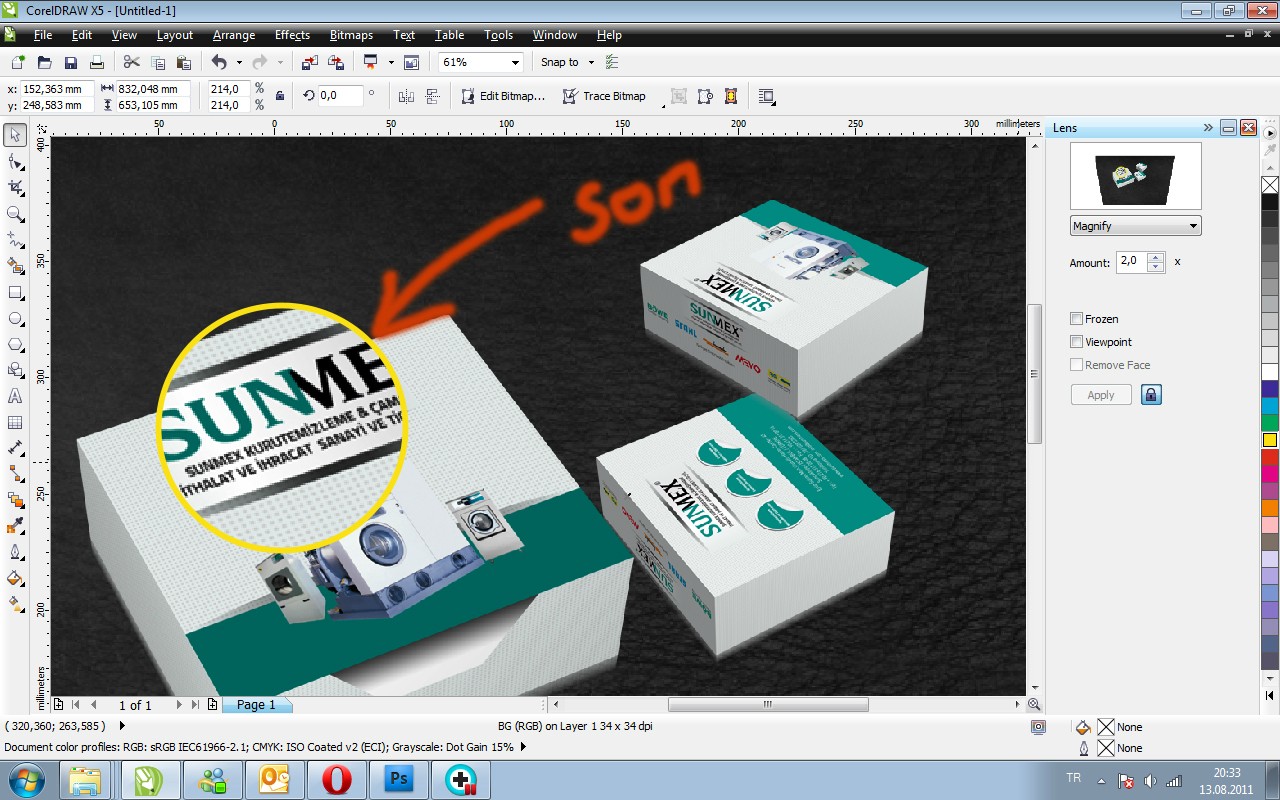This screenshot has height=800, width=1280.
Task: Click the Open file icon
Action: [x=44, y=62]
